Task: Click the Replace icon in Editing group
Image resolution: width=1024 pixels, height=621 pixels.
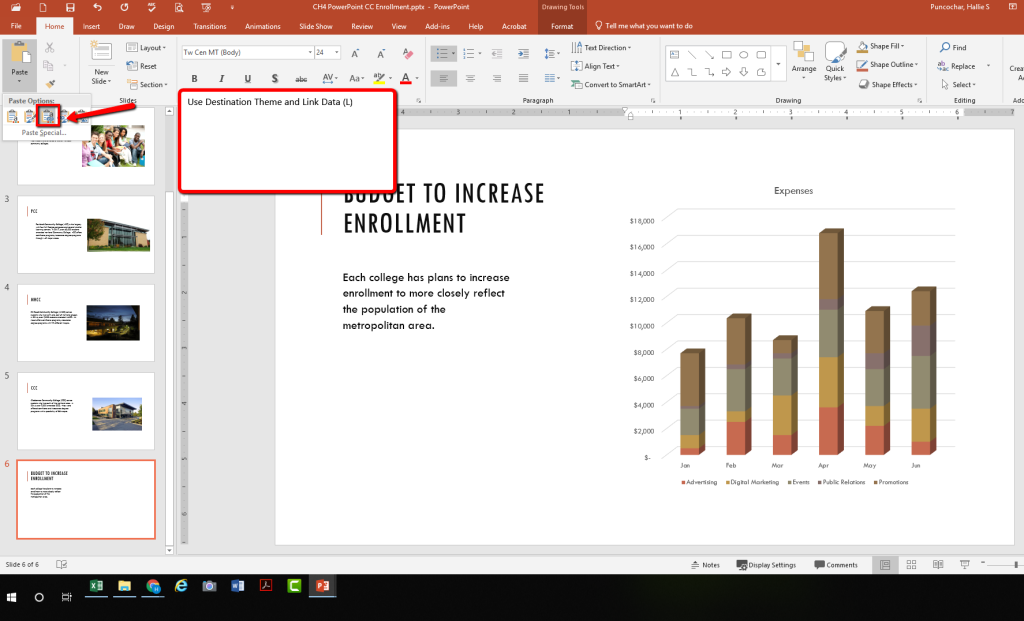Action: pos(960,64)
